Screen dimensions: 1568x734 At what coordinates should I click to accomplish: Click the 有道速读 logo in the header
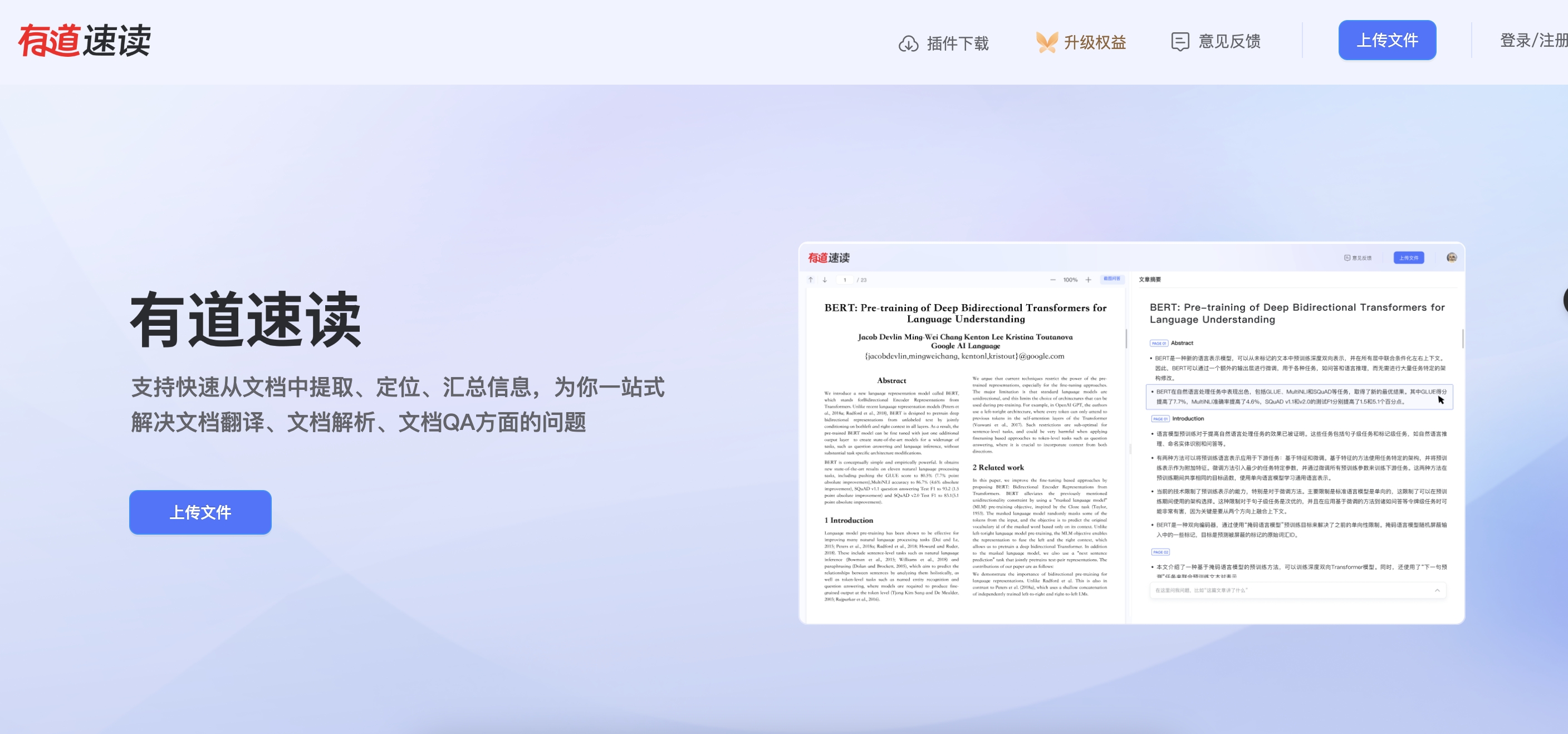[x=84, y=41]
